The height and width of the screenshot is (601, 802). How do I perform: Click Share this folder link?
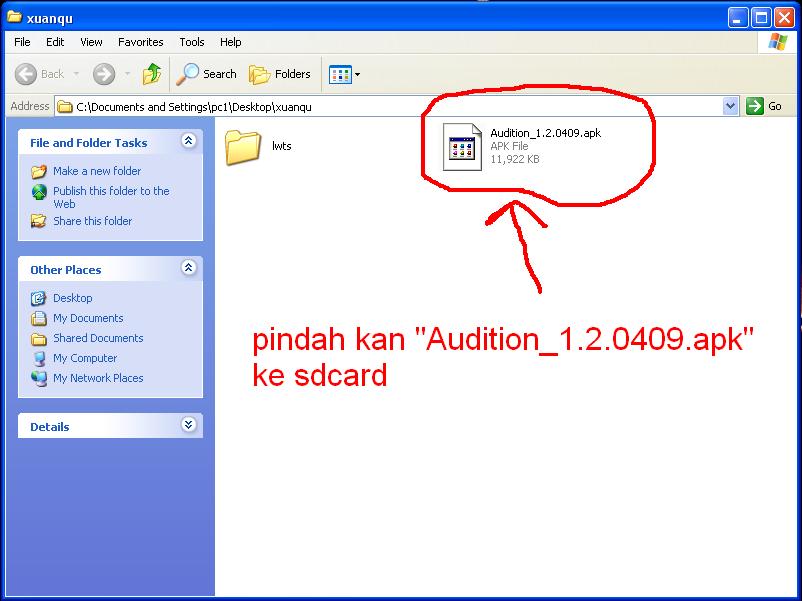click(x=93, y=221)
